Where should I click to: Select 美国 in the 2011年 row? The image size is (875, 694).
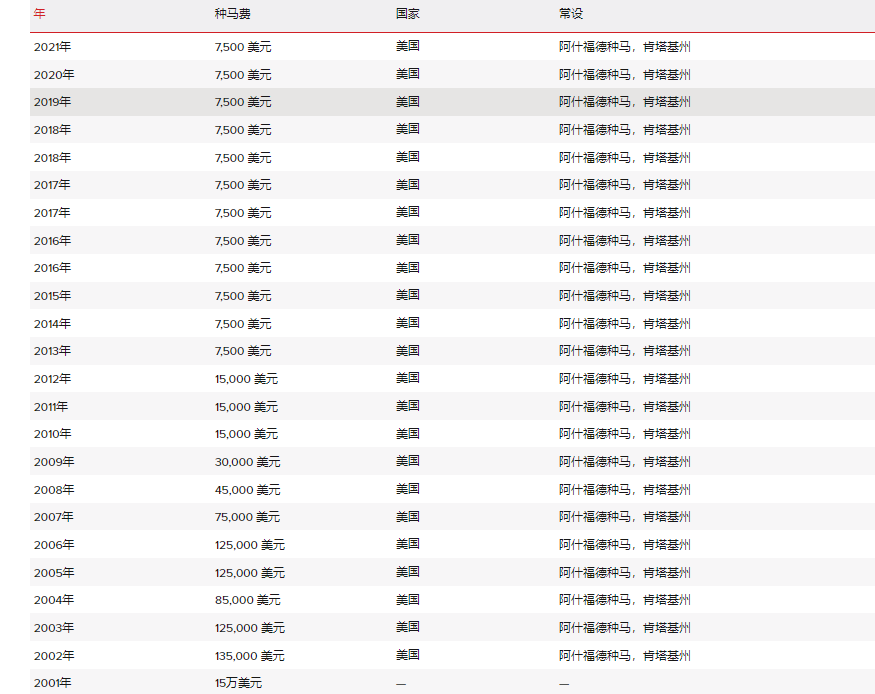click(407, 406)
